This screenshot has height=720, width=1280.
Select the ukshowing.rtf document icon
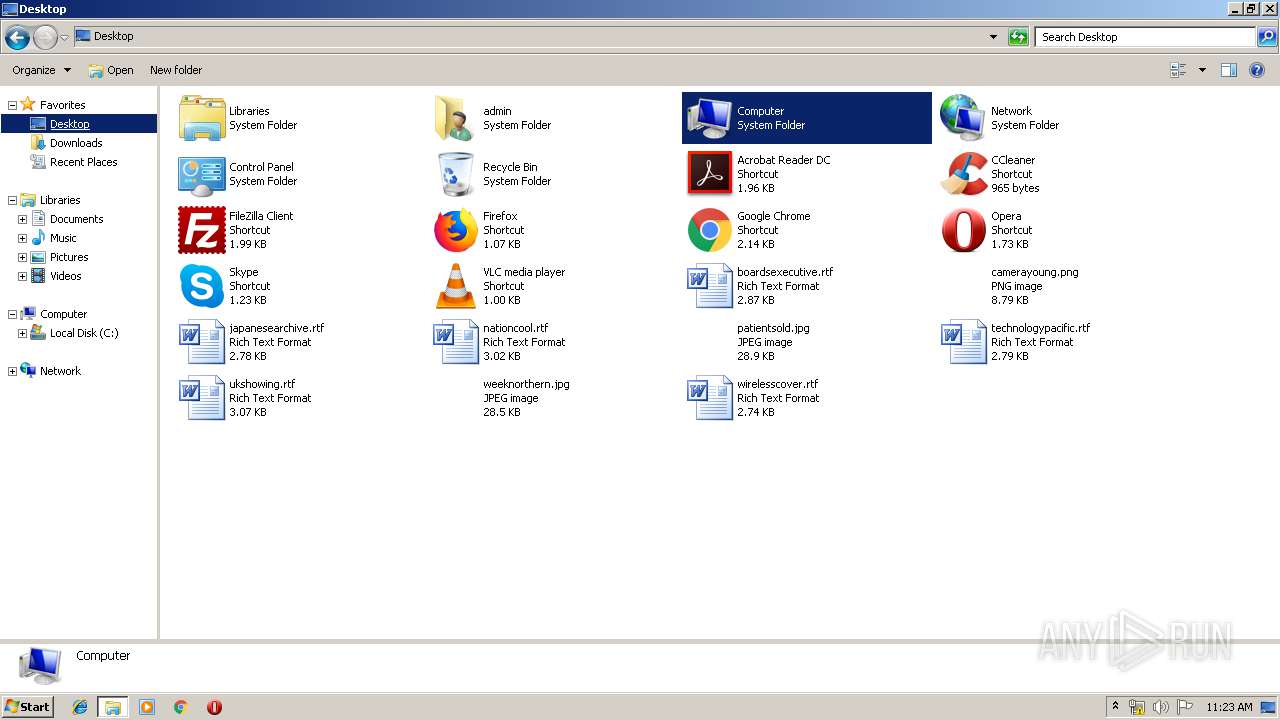point(202,398)
